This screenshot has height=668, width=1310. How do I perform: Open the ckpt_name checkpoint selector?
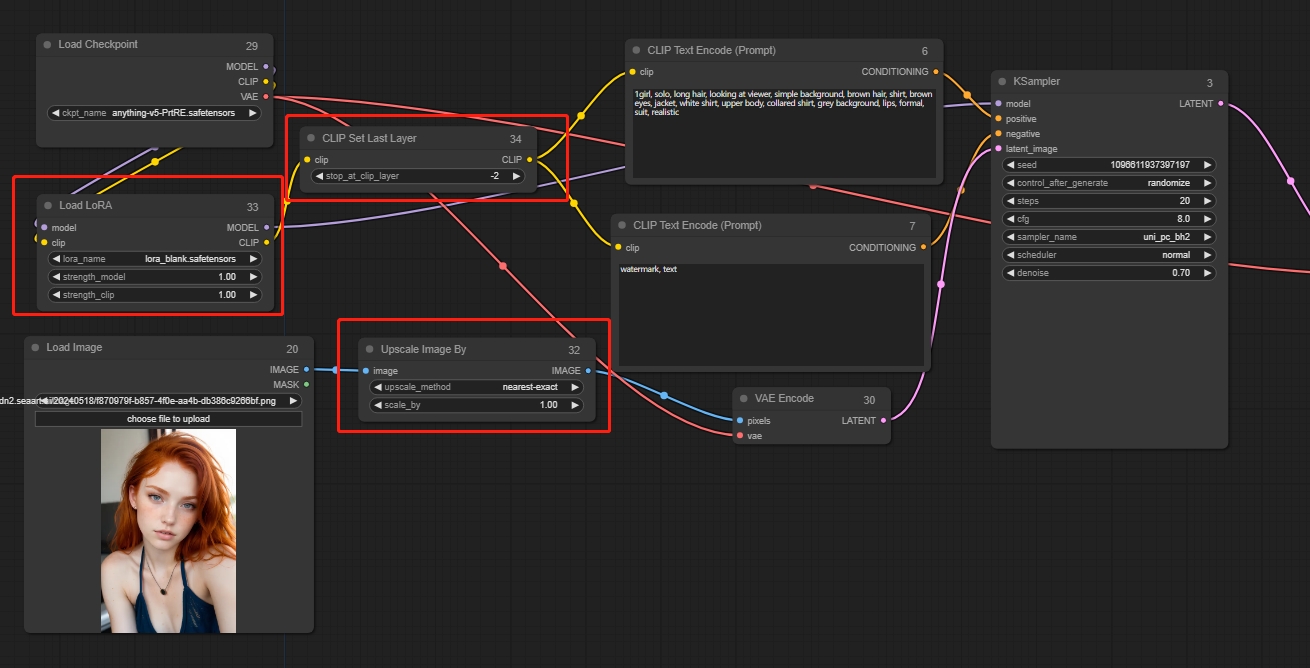coord(155,113)
